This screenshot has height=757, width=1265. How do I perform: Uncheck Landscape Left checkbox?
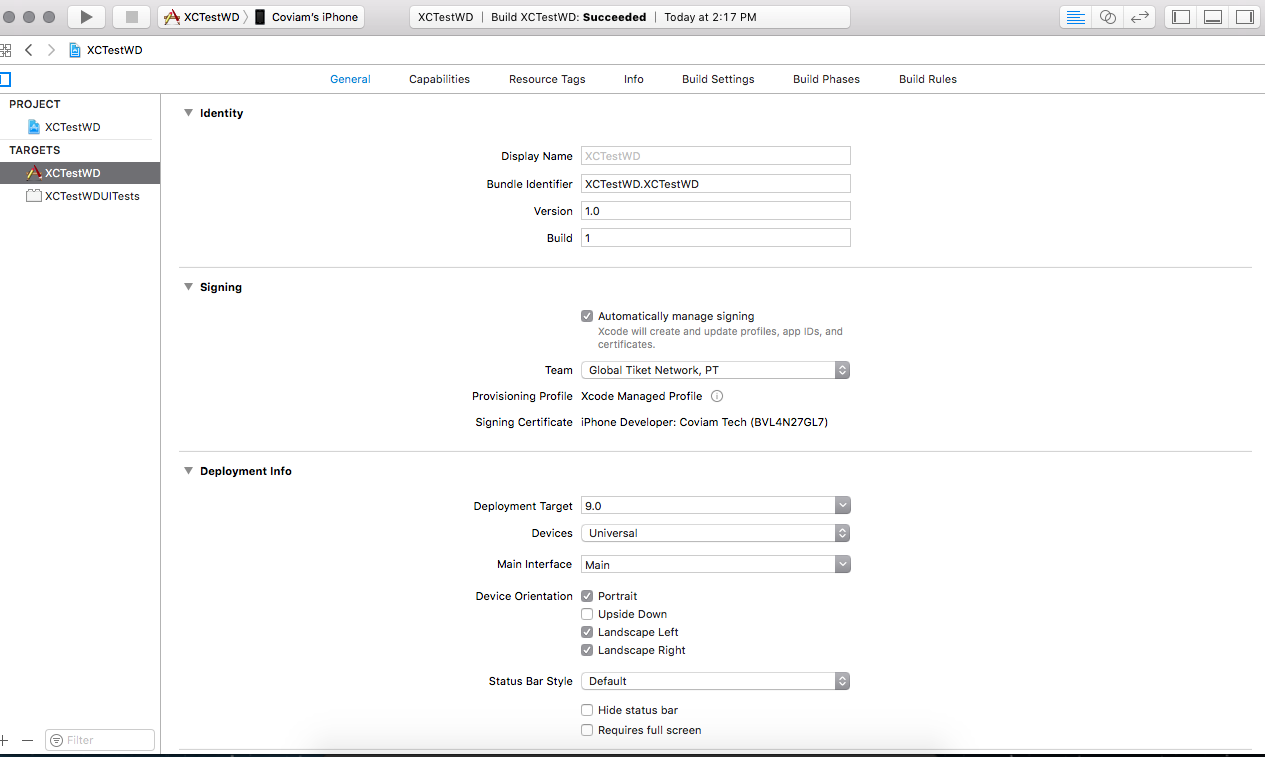pos(587,632)
